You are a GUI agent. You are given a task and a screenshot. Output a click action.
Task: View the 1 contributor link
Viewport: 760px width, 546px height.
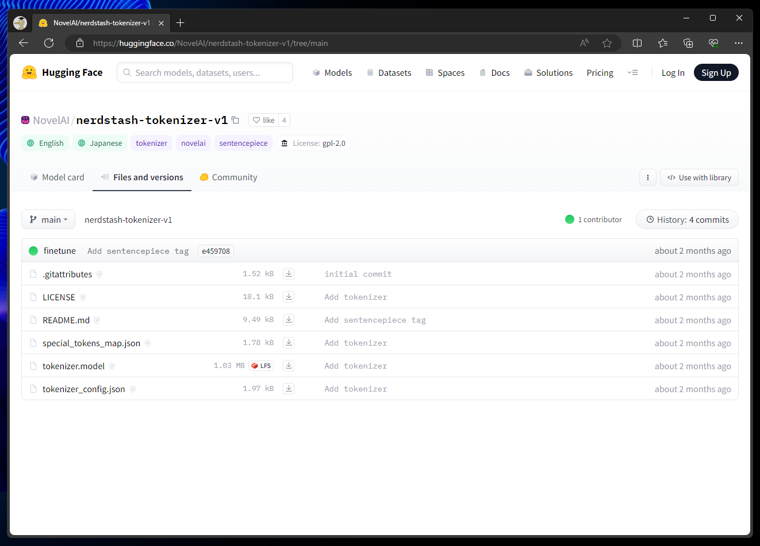594,220
